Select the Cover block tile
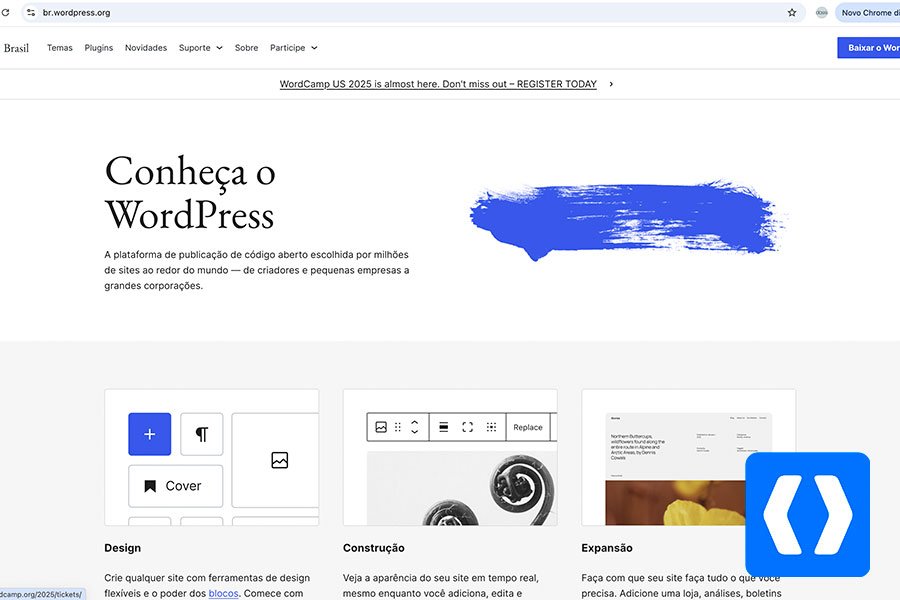900x600 pixels. 176,486
